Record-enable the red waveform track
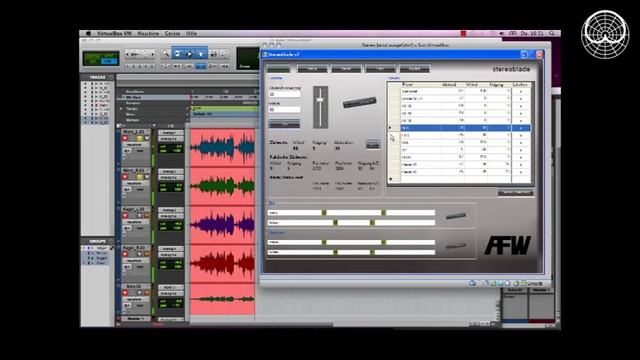 (x=125, y=254)
